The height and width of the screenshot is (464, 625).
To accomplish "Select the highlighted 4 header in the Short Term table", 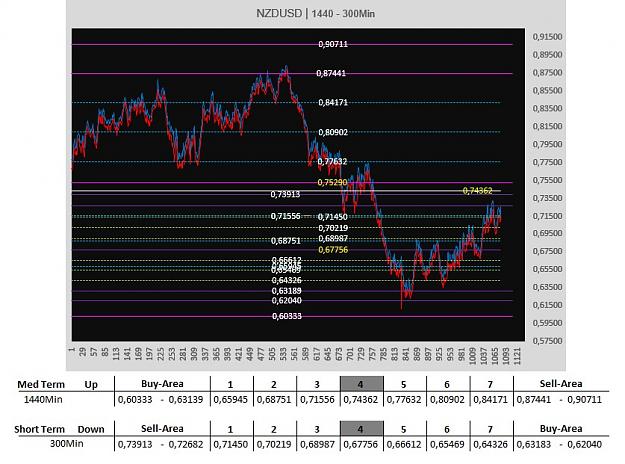I will point(361,429).
